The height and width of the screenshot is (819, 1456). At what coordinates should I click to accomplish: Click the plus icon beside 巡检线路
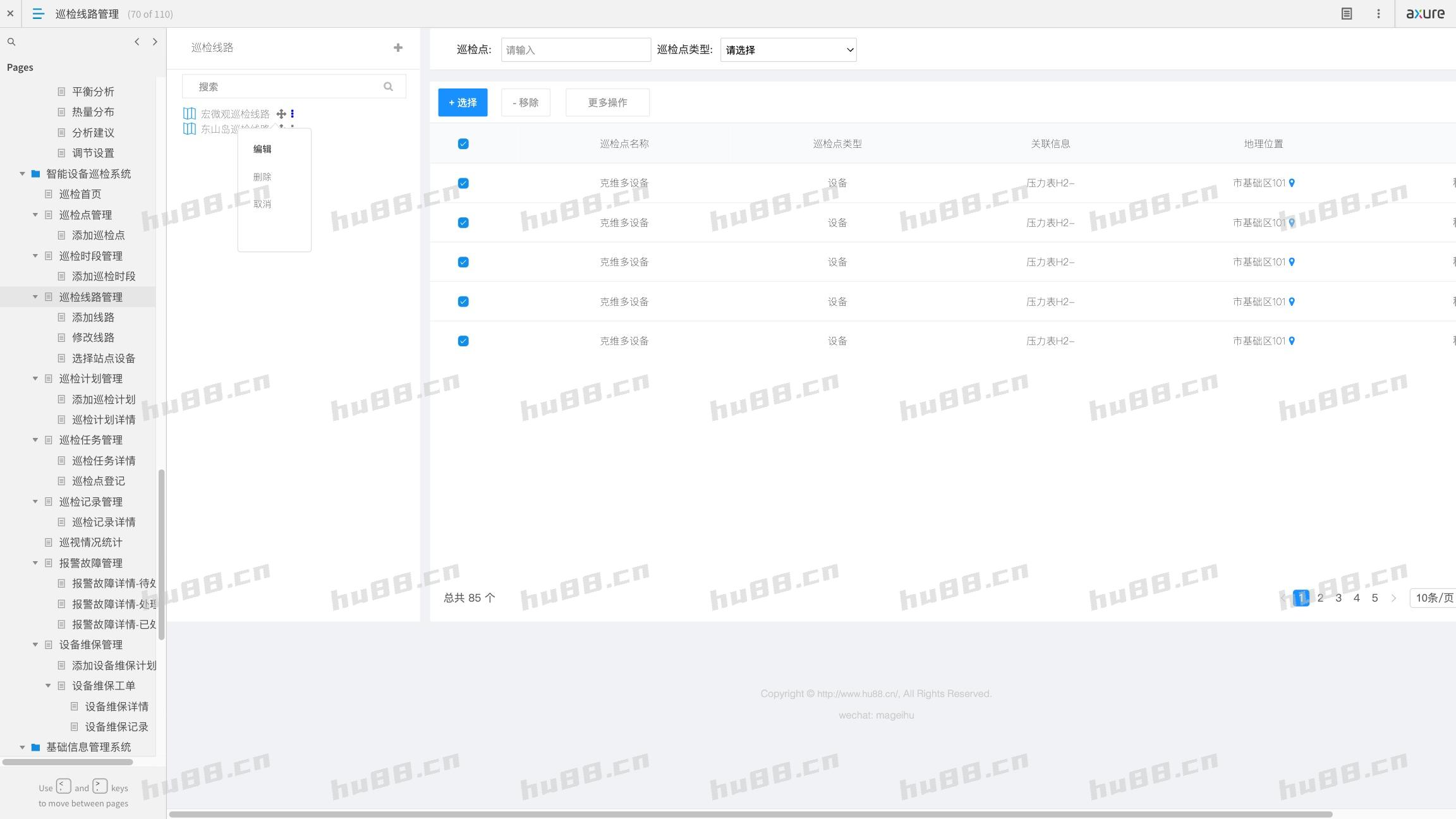coord(397,47)
